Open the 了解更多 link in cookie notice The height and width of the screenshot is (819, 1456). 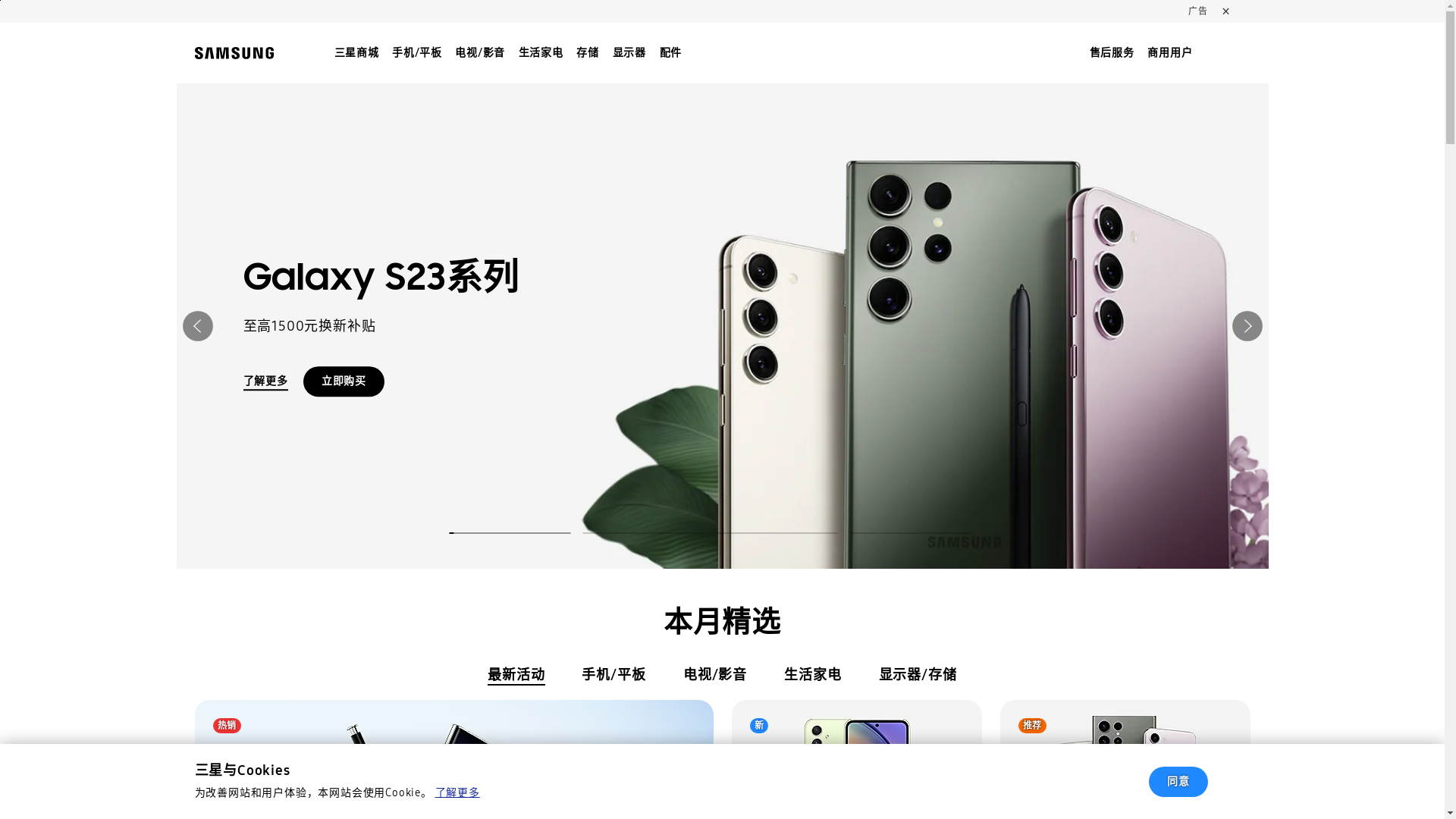457,792
